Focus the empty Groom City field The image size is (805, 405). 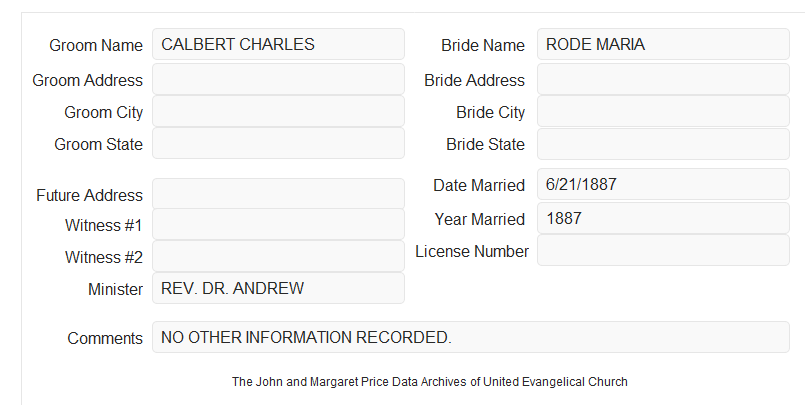278,111
